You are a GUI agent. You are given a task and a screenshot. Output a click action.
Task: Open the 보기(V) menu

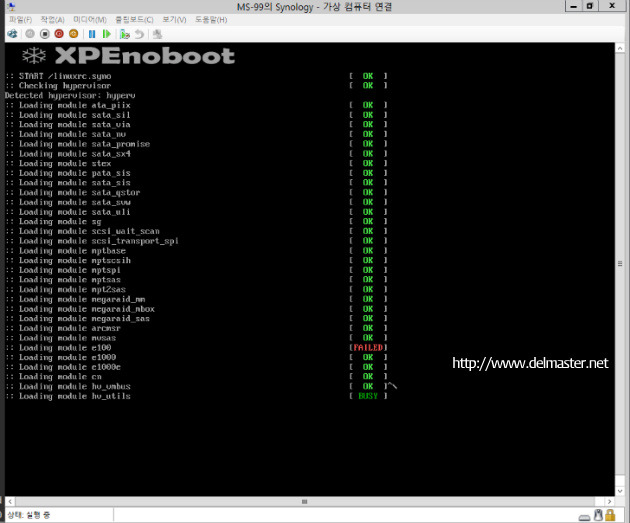pos(174,19)
